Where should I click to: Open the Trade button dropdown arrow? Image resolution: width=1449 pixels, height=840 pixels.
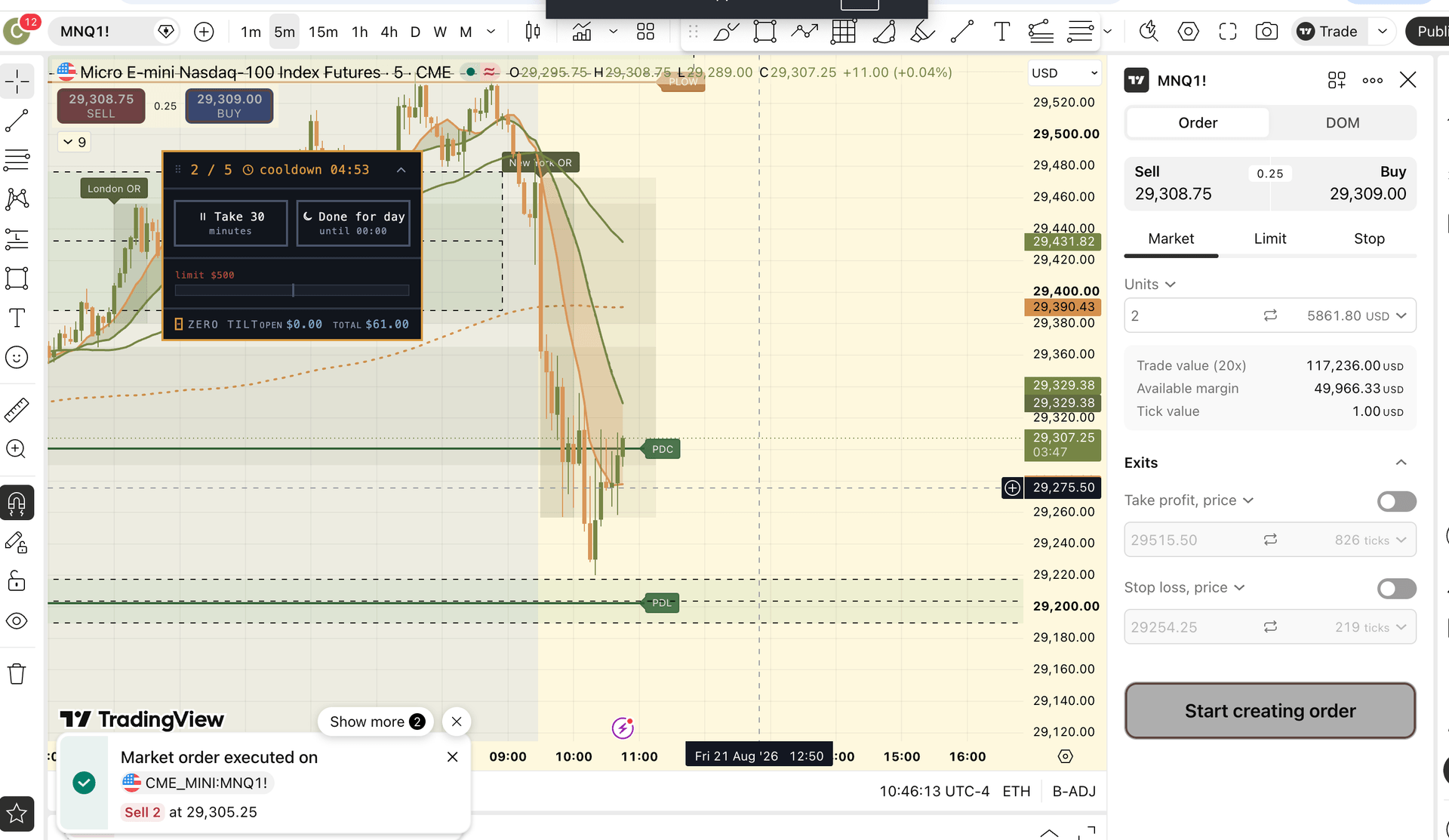(1383, 32)
